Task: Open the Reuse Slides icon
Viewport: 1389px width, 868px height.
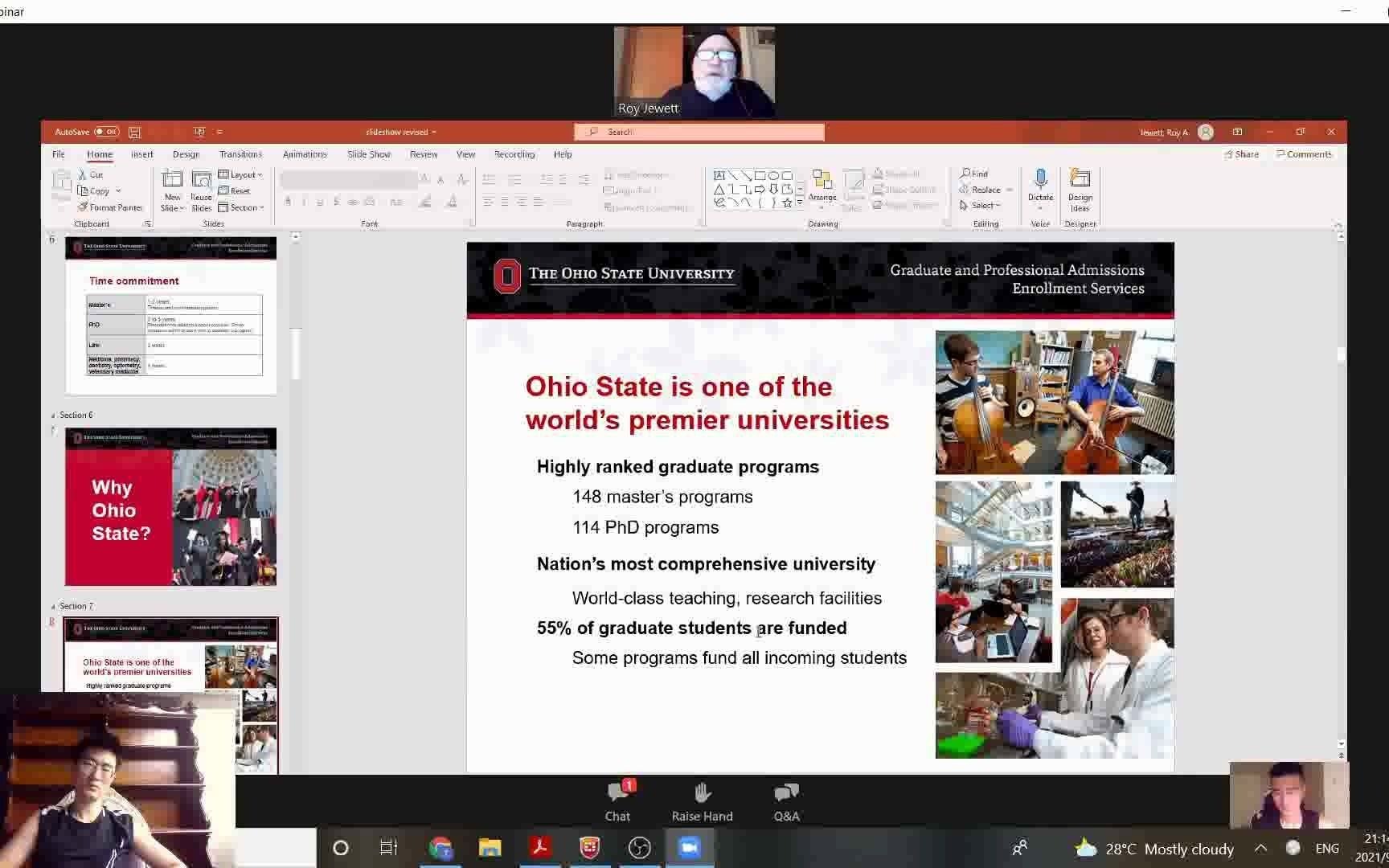Action: pos(201,180)
